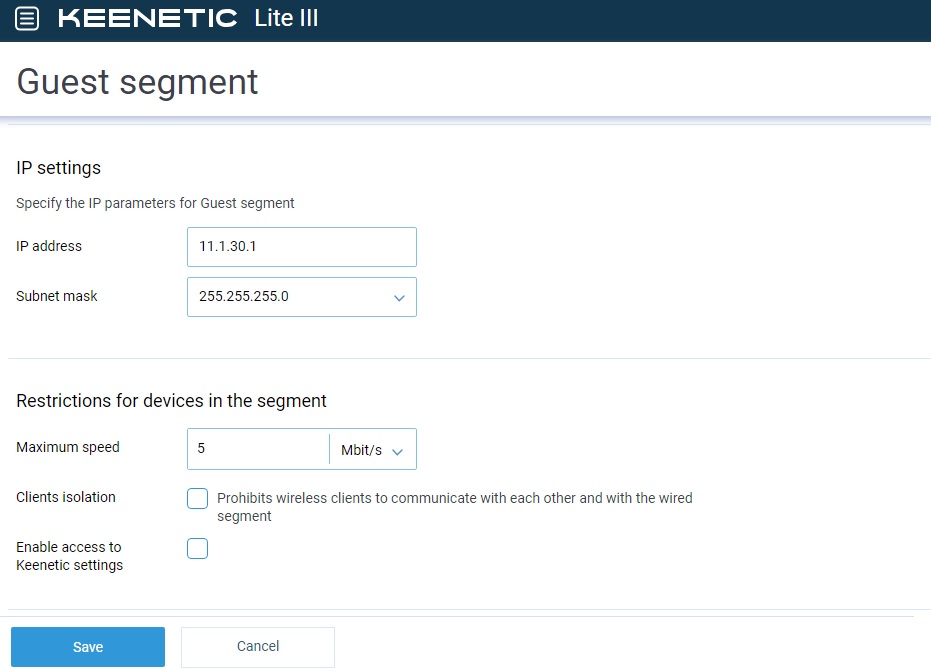
Task: Click the IP settings section heading
Action: 58,168
